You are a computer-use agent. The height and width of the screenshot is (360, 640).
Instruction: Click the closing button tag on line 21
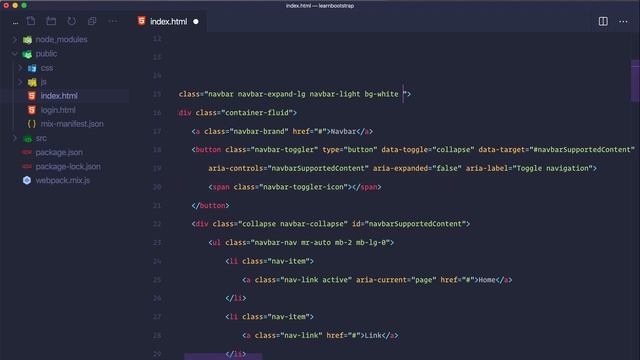210,205
